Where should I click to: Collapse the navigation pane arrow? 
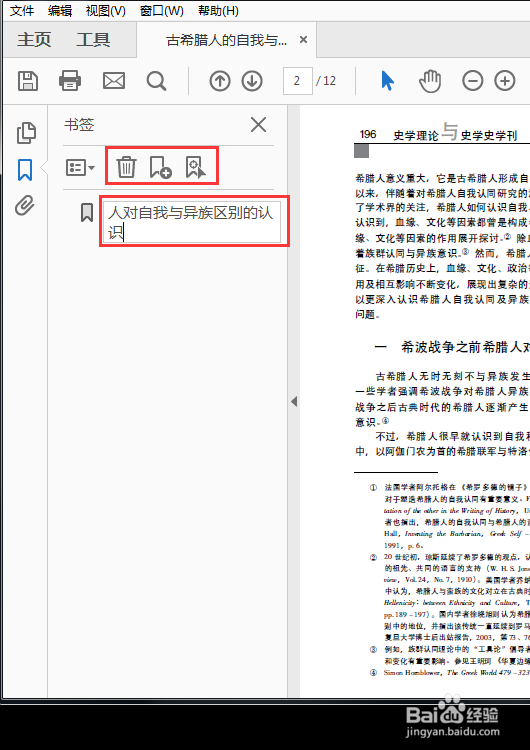pos(294,401)
